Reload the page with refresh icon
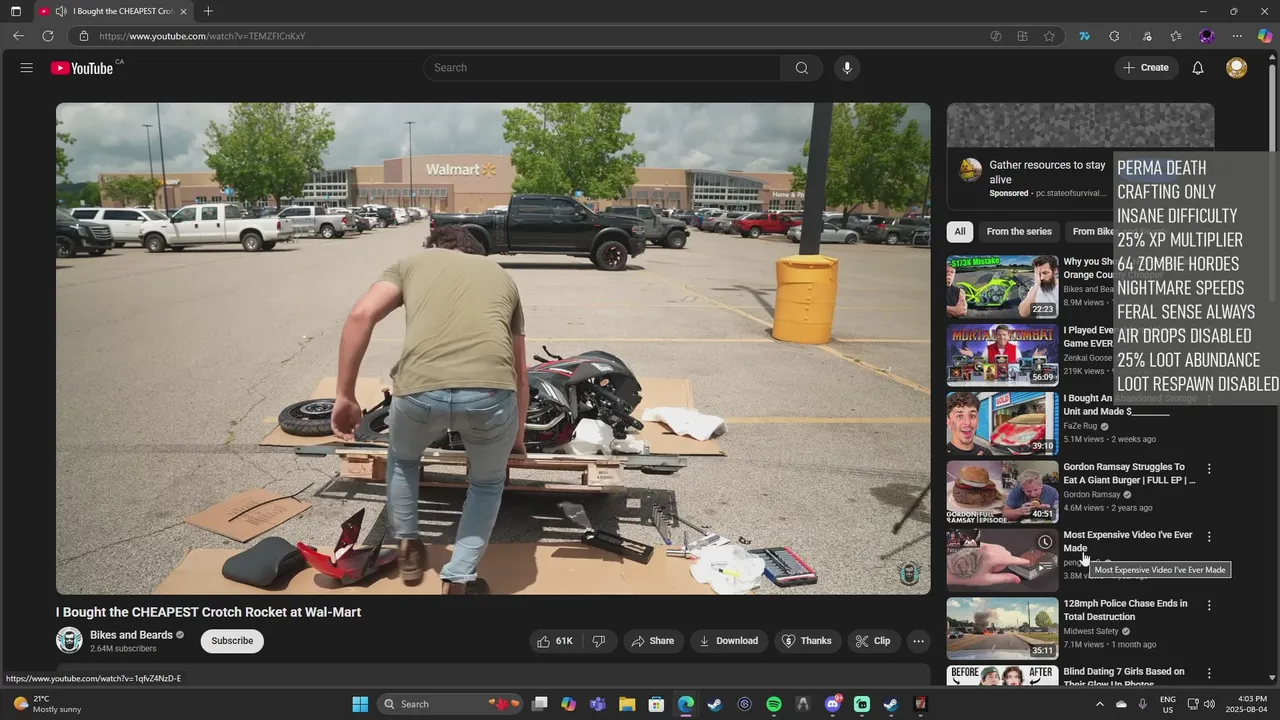Screen dimensions: 1280x720 point(47,36)
